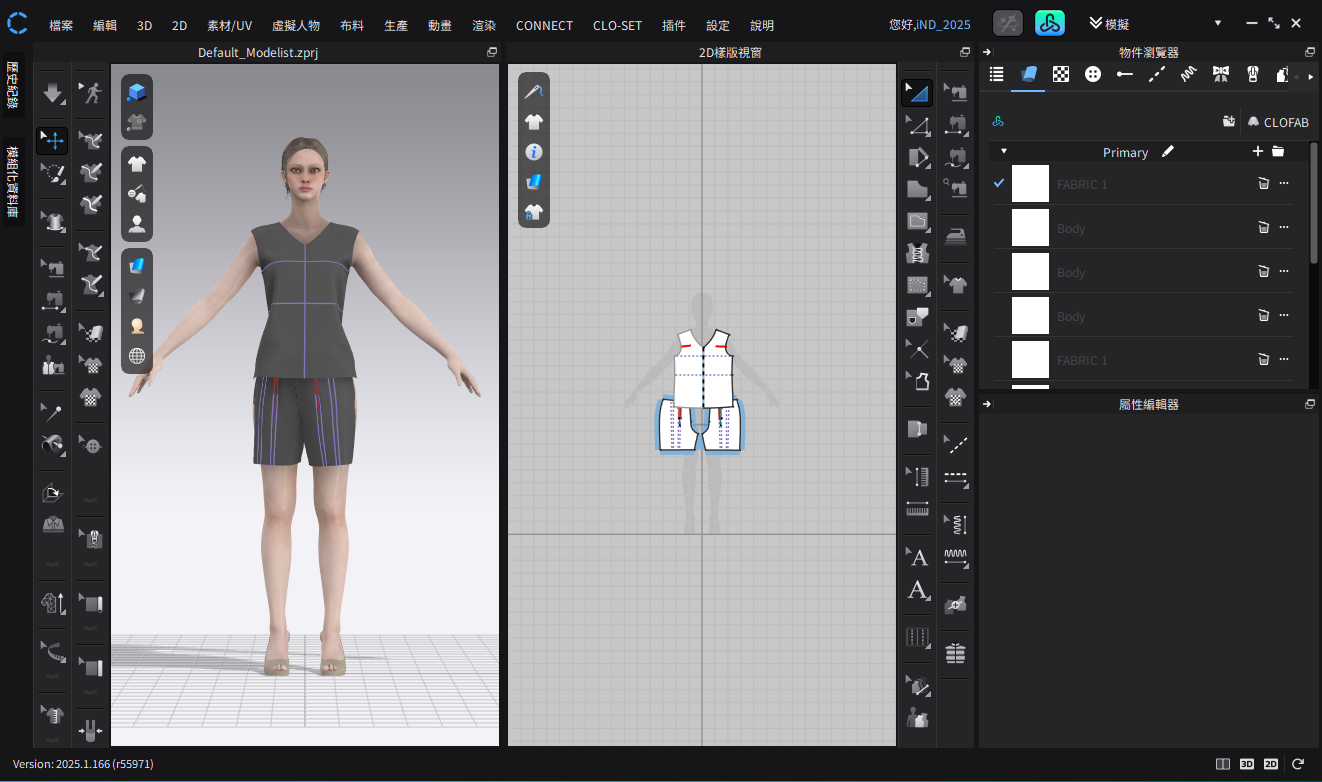The image size is (1322, 782).
Task: Open the 編輯 menu
Action: pos(104,25)
